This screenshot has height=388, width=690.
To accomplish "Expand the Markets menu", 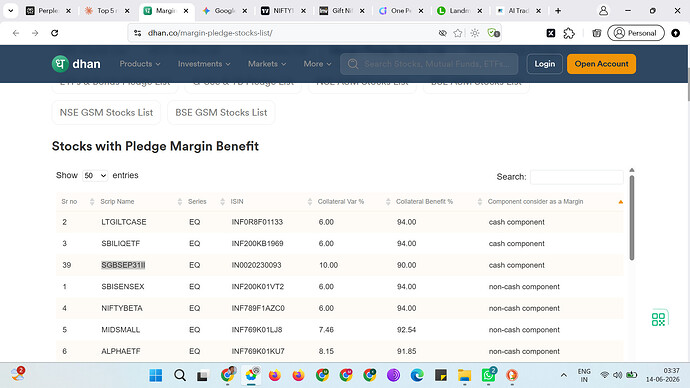I will pos(267,64).
